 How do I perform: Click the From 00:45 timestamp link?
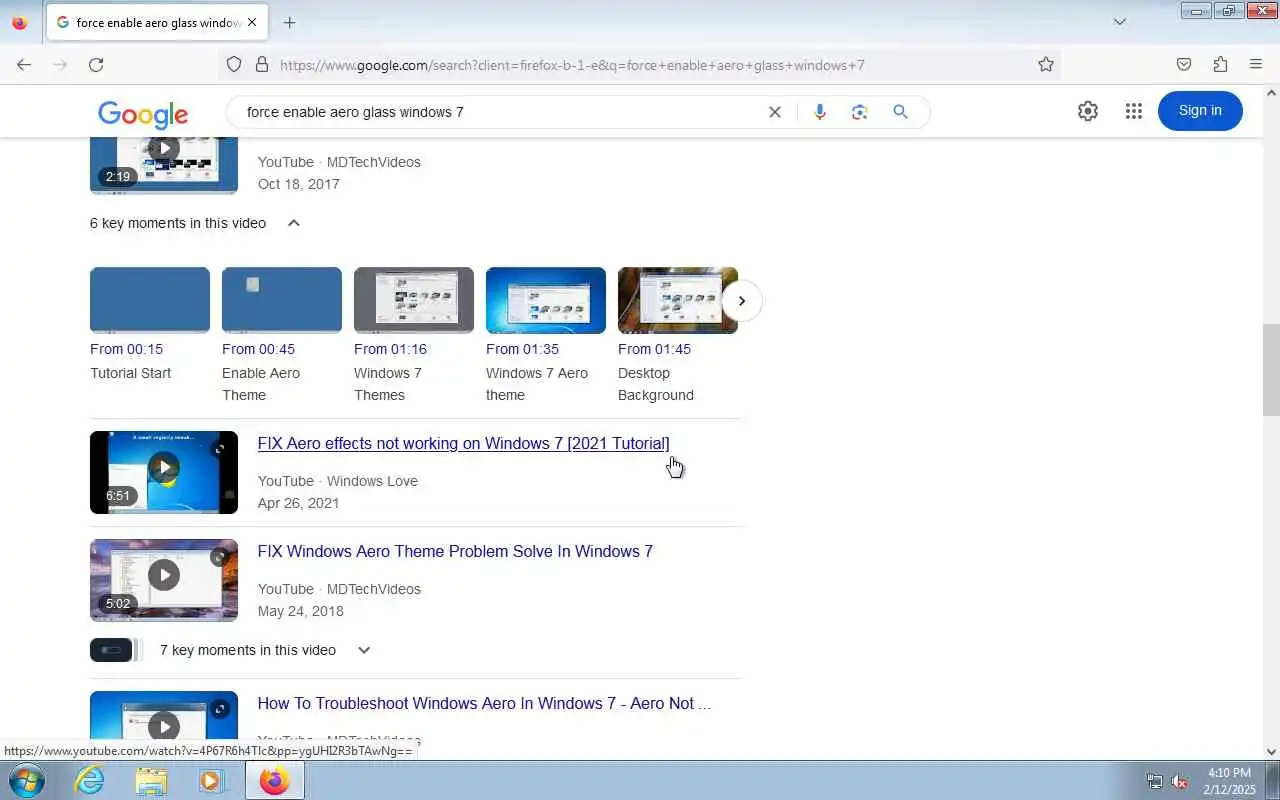(258, 349)
